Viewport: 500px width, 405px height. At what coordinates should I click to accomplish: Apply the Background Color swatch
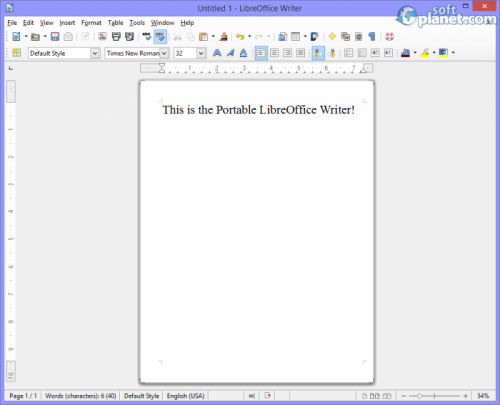tap(443, 53)
